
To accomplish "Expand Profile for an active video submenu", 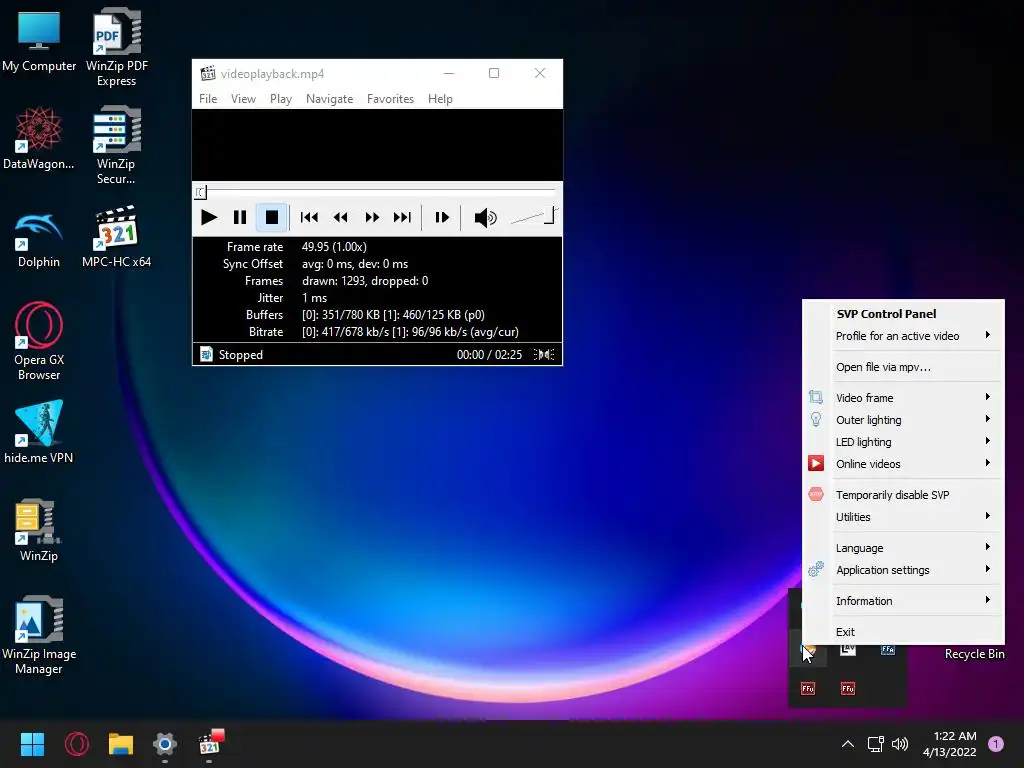I will click(903, 336).
